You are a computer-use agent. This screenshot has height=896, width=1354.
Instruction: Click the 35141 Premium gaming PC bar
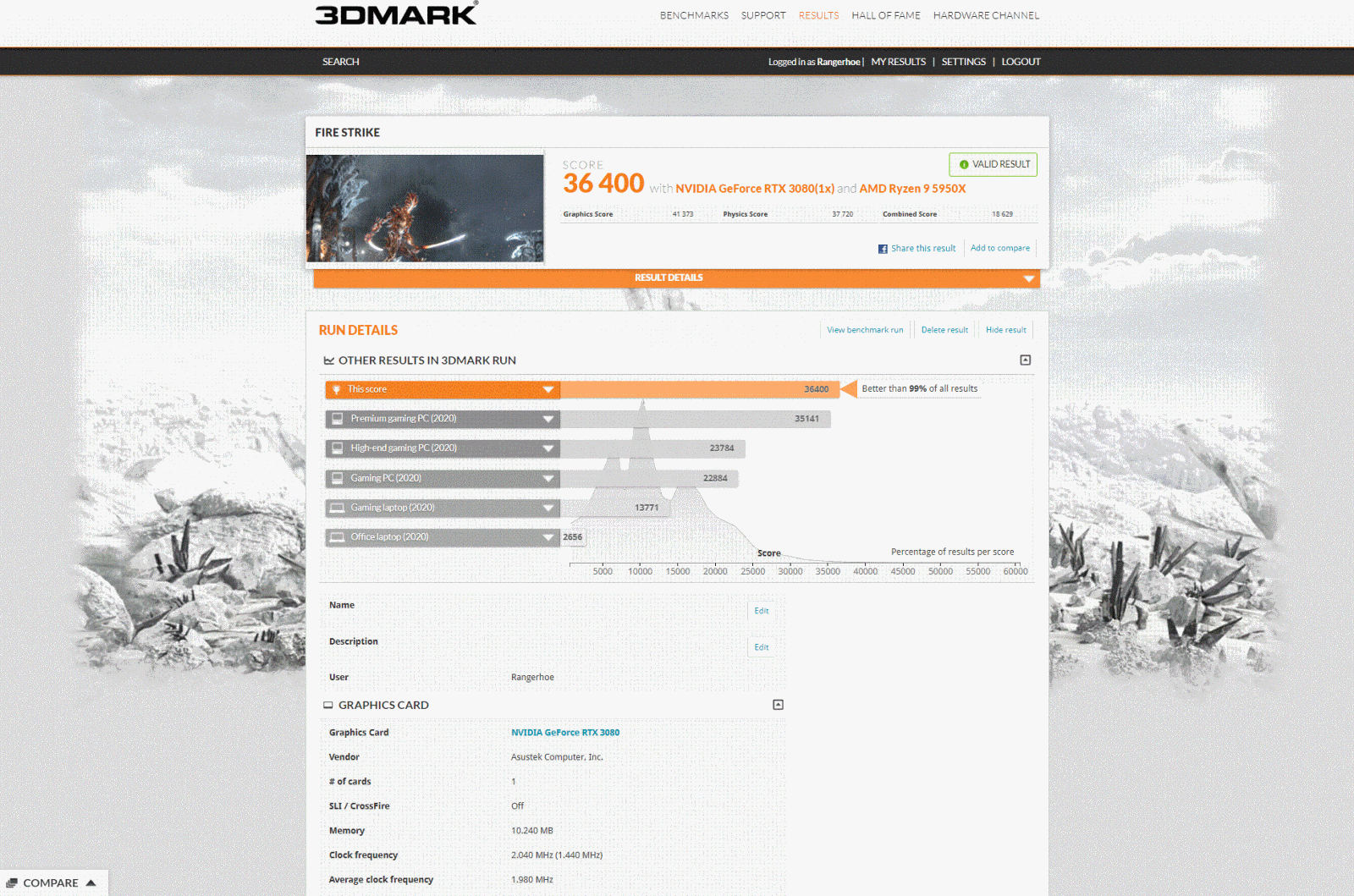pyautogui.click(x=696, y=419)
